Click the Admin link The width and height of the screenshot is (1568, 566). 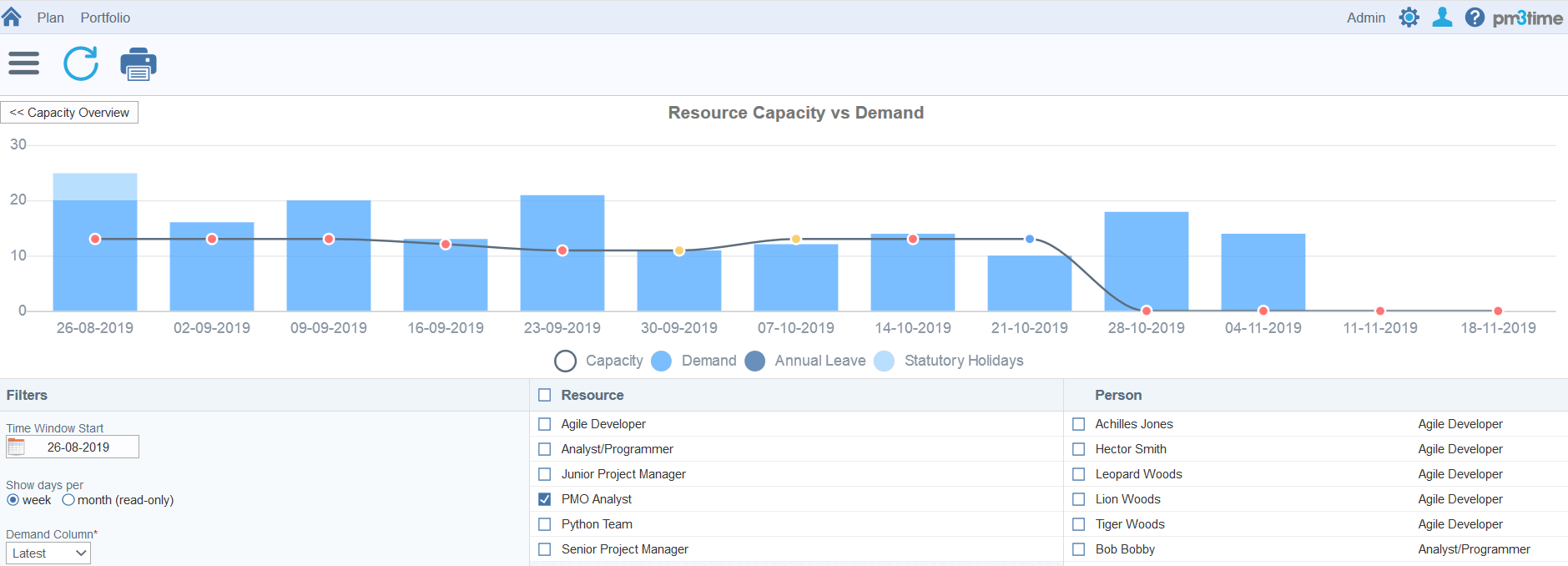(1365, 18)
